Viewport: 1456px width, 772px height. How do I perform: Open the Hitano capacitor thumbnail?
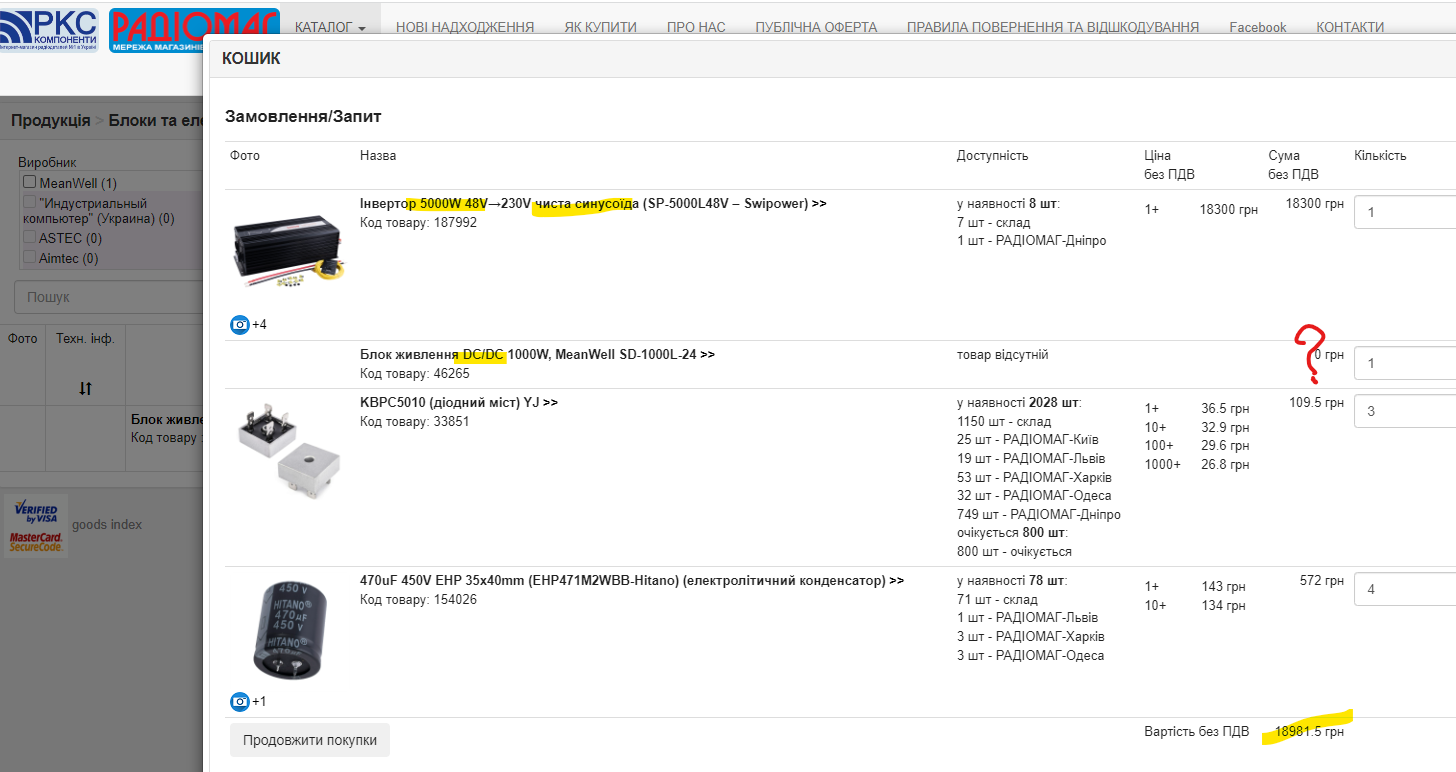tap(288, 630)
